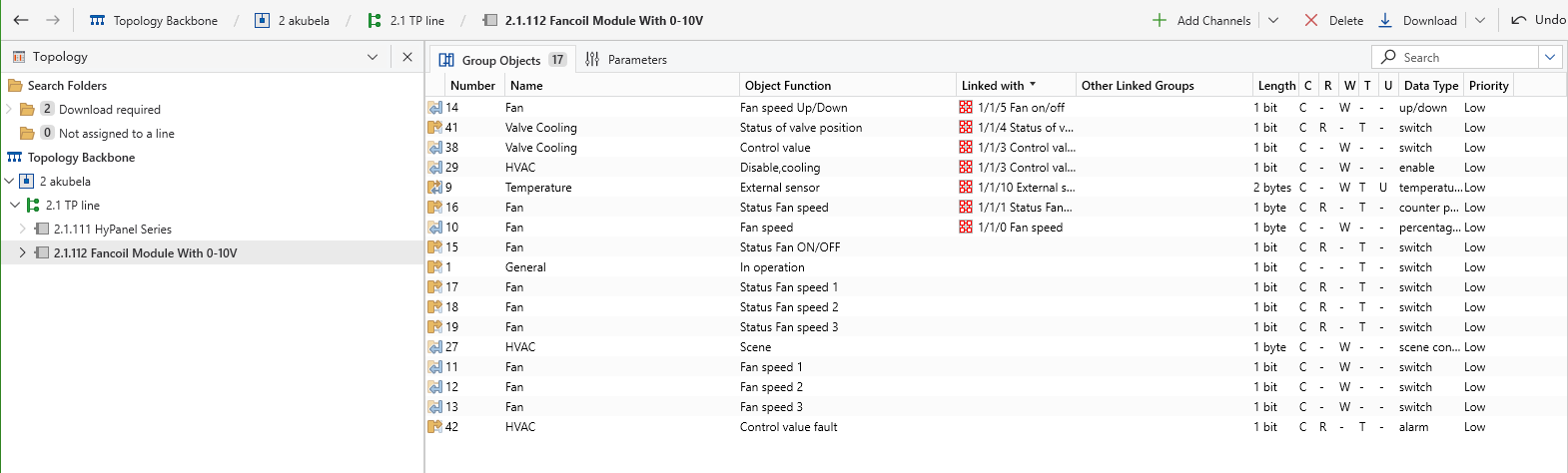Go forward with the right arrow icon
Screen dimensions: 1568x473
pyautogui.click(x=53, y=20)
